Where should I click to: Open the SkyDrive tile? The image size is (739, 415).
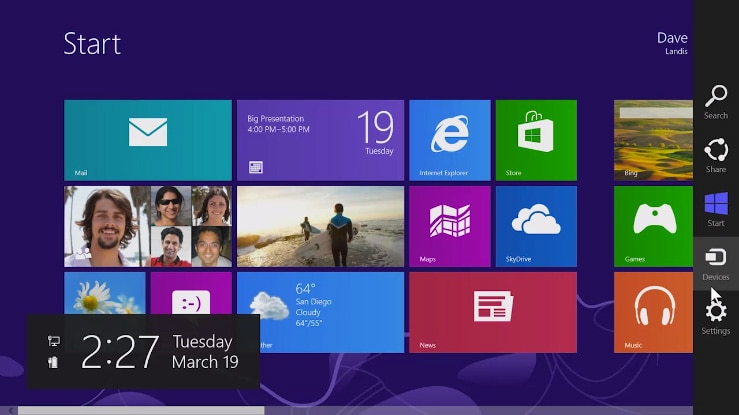536,226
